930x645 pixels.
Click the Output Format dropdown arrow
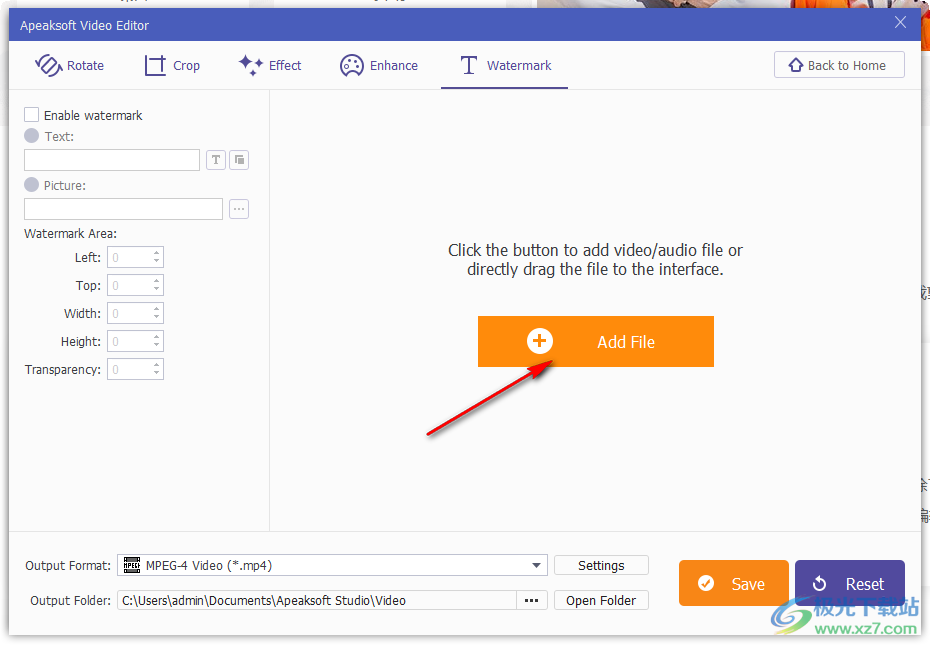click(536, 565)
